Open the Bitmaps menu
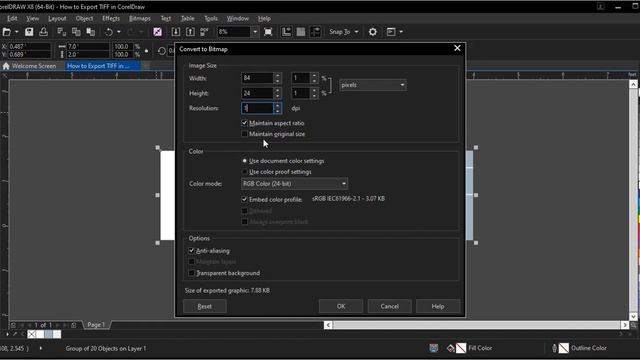The height and width of the screenshot is (360, 640). coord(140,18)
